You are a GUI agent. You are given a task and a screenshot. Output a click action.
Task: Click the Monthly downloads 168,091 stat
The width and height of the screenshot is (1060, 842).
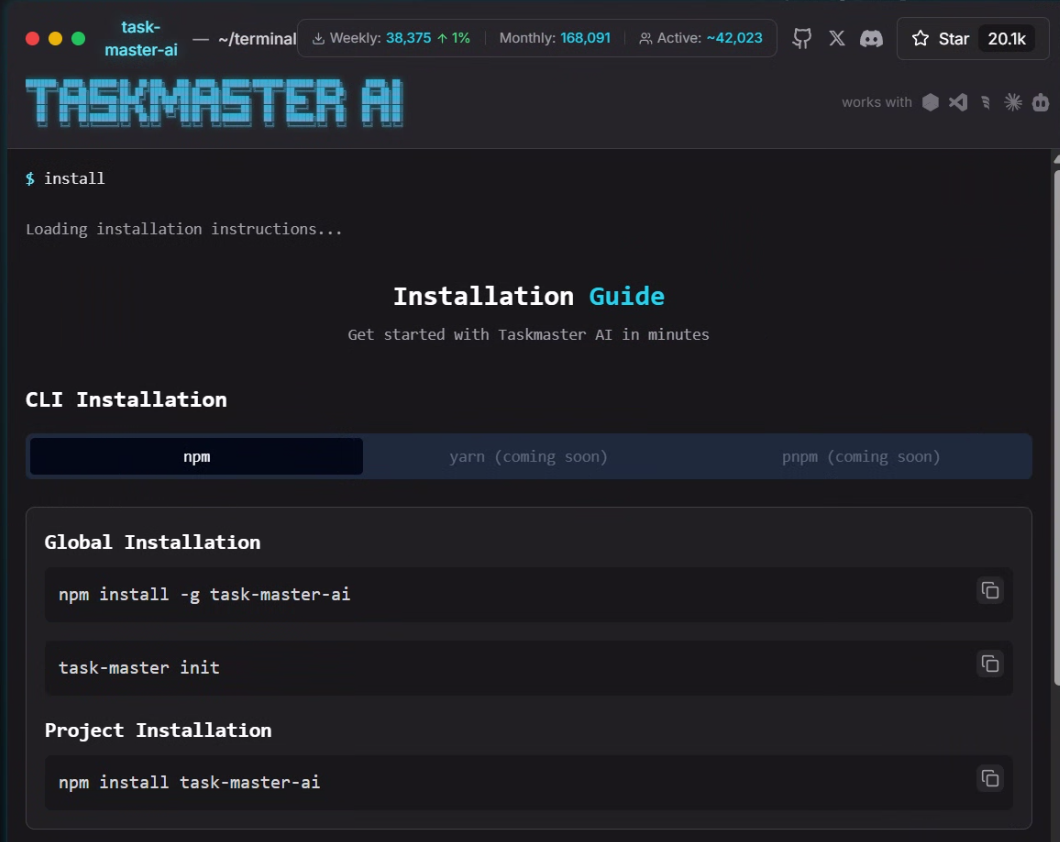click(x=555, y=38)
